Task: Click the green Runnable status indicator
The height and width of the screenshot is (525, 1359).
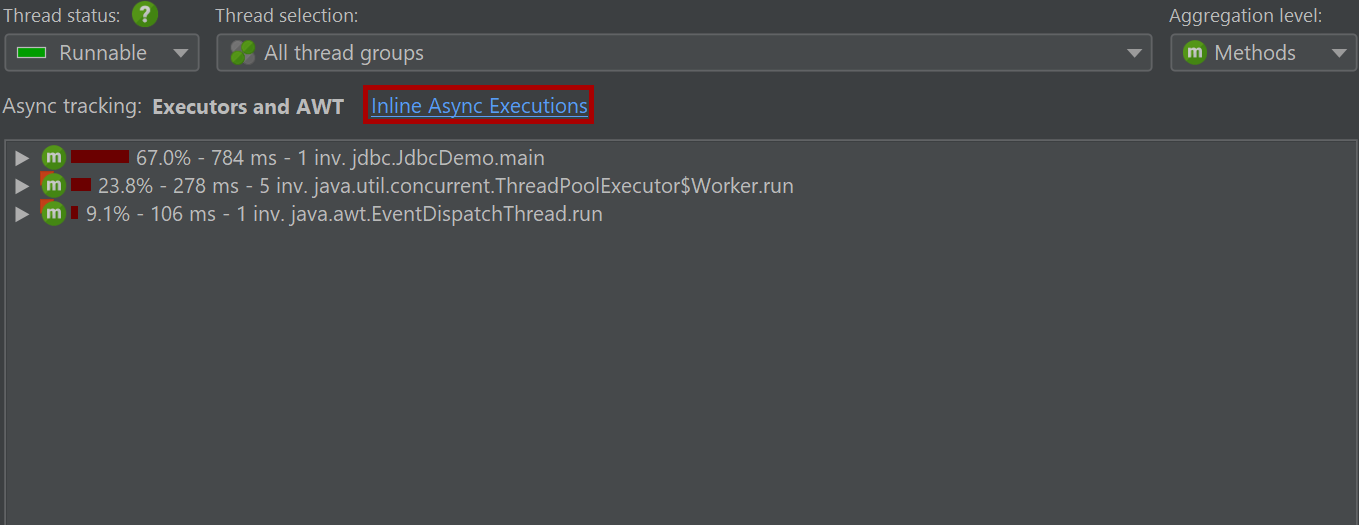Action: [x=32, y=53]
